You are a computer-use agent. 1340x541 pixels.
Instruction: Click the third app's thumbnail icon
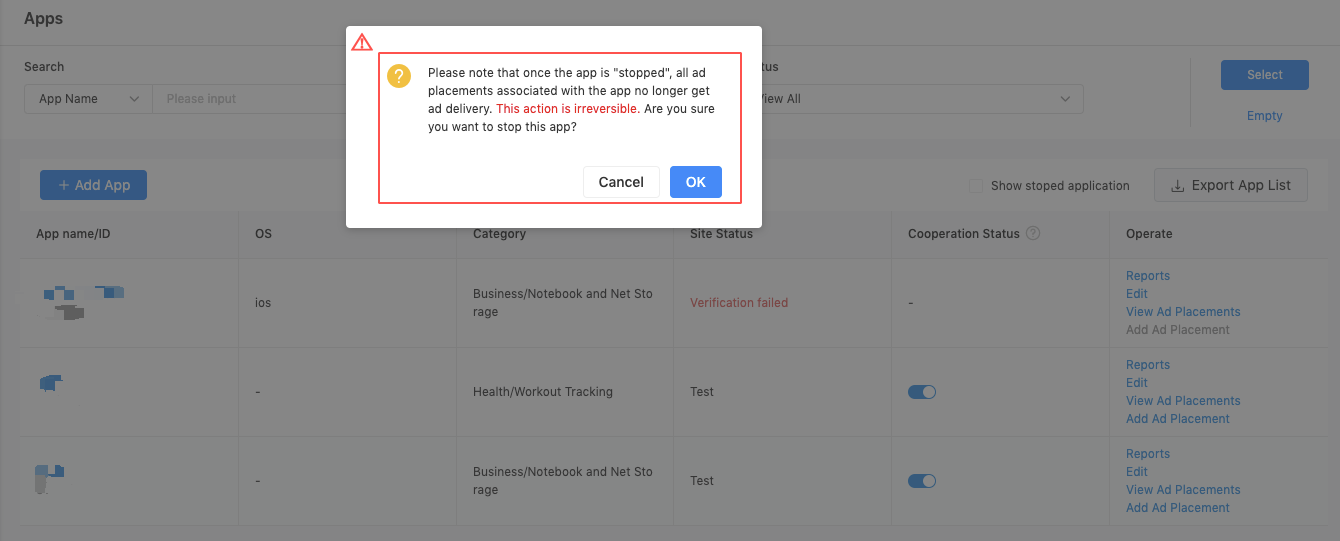pos(49,478)
